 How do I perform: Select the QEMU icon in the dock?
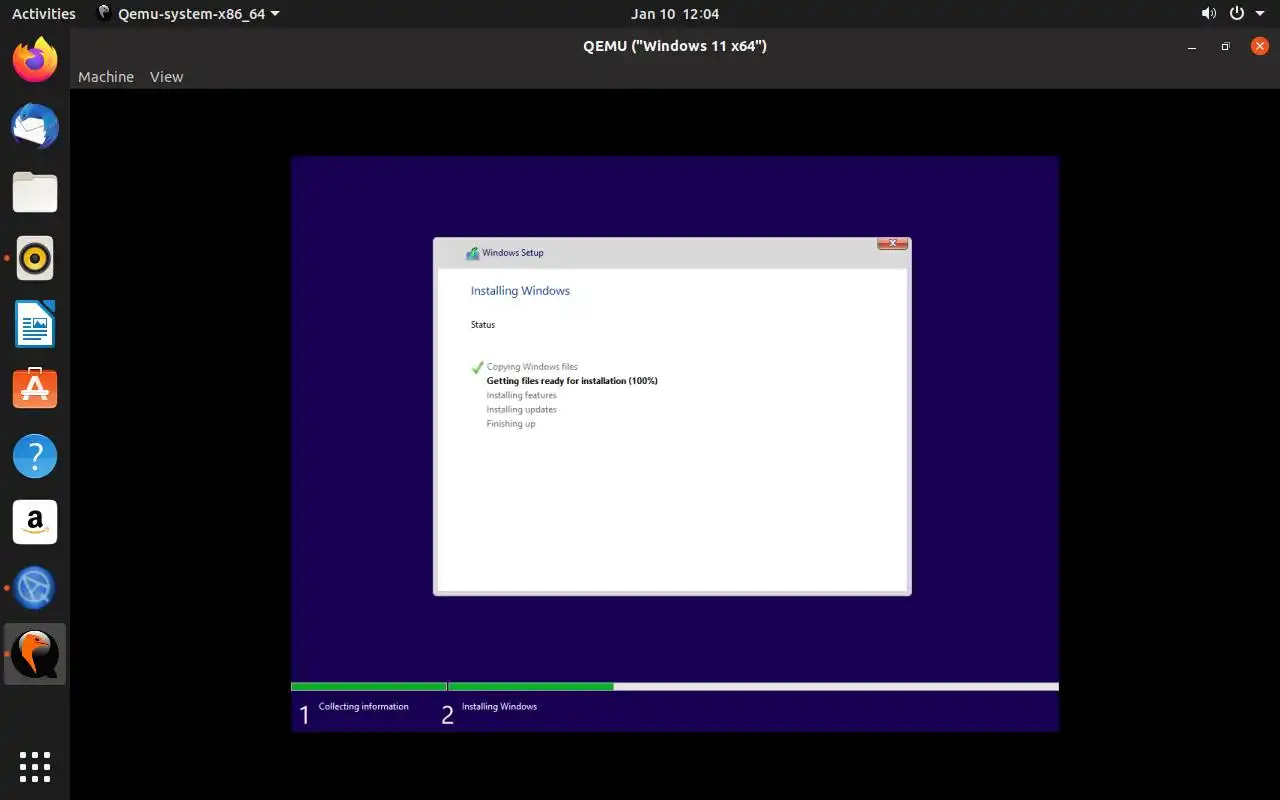35,654
